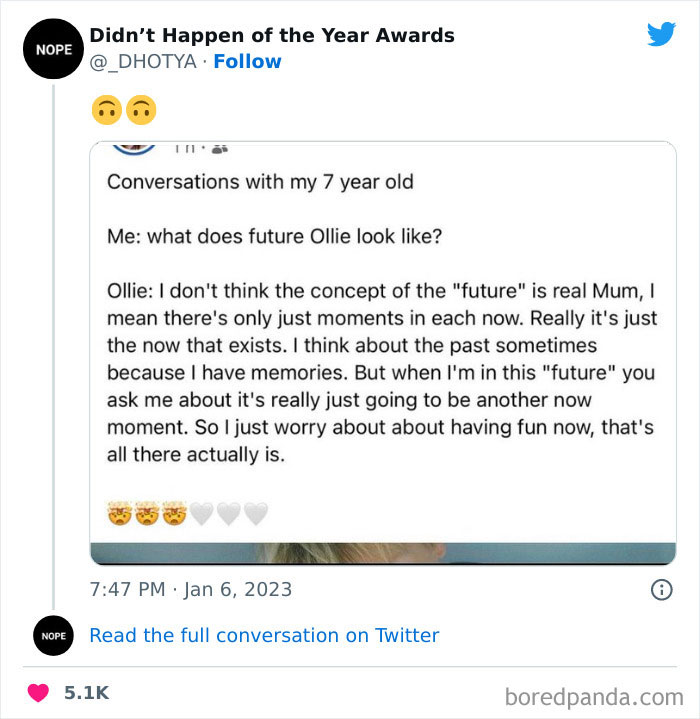
Task: Click the Twitter bird logo
Action: (661, 34)
